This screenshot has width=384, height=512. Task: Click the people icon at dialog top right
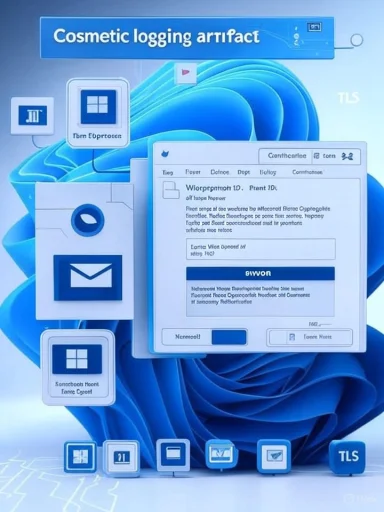[x=347, y=156]
